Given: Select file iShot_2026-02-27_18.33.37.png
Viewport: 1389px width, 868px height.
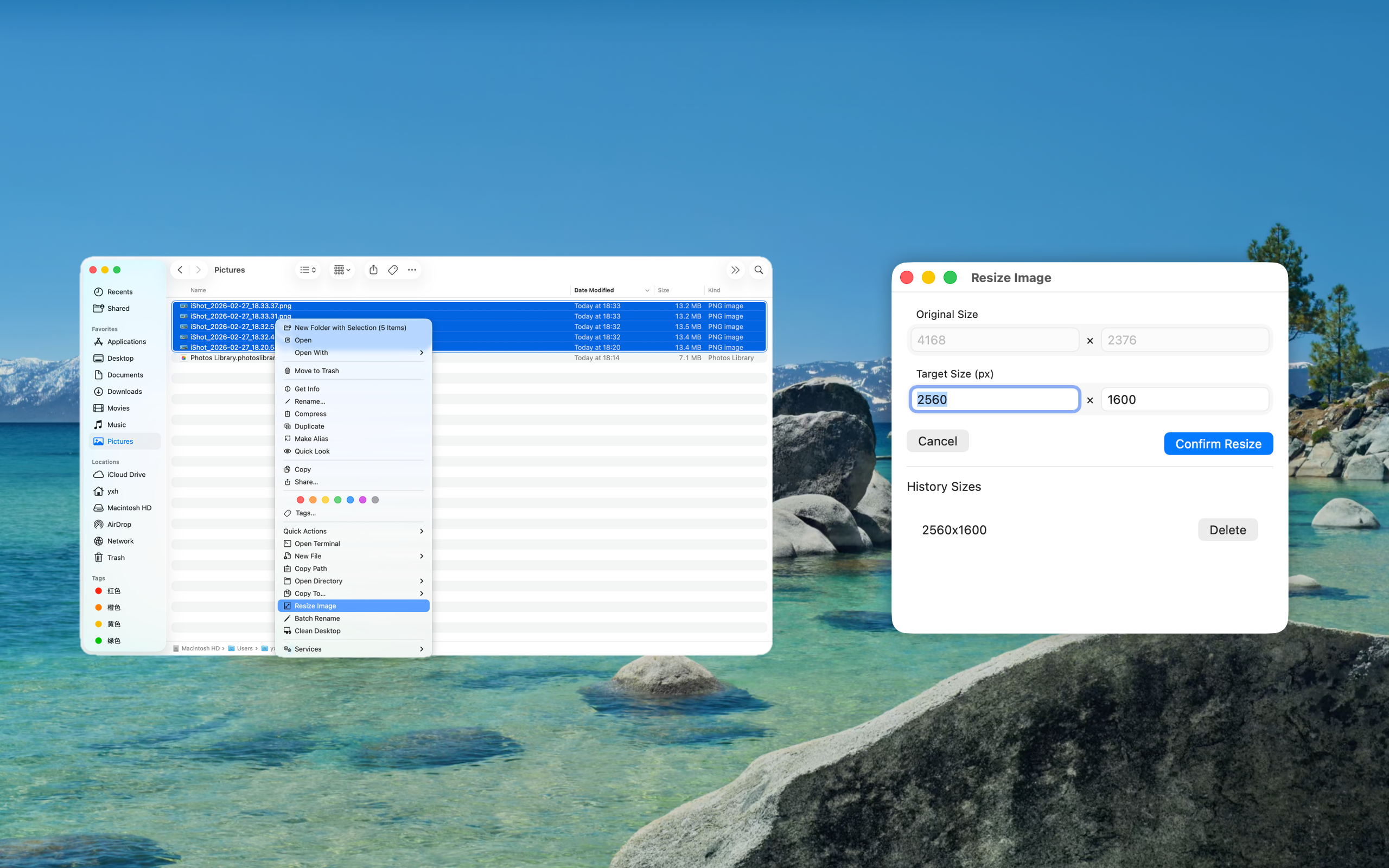Looking at the screenshot, I should pos(469,306).
